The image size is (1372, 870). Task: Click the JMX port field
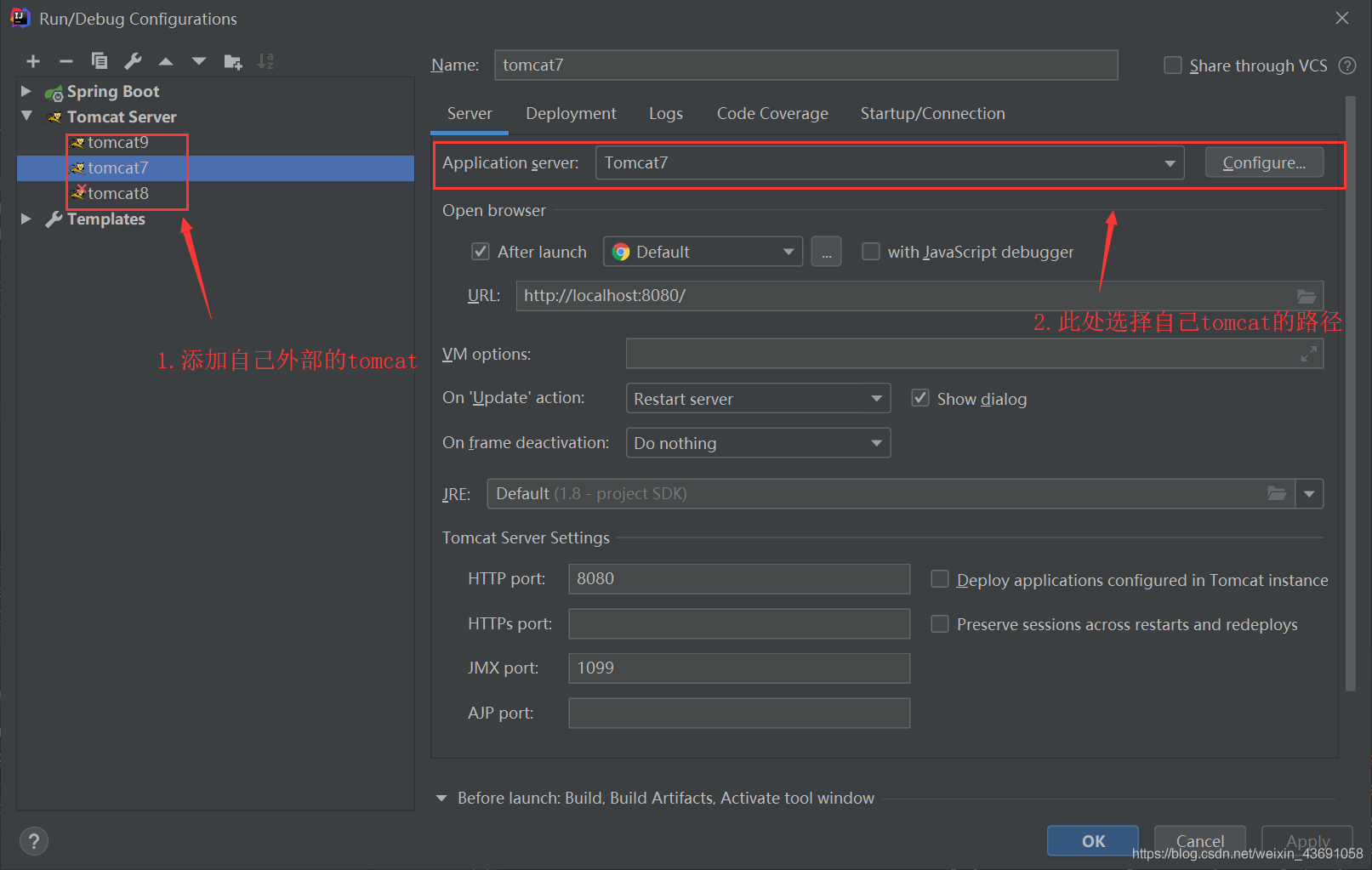[739, 668]
